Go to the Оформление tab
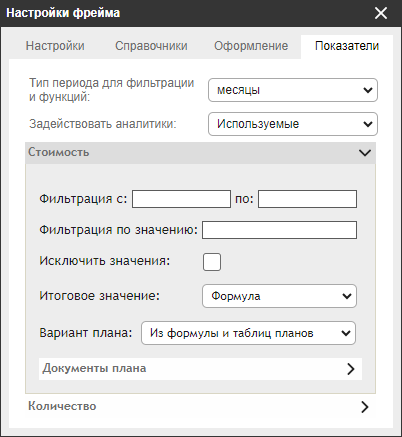Viewport: 402px width, 437px height. pyautogui.click(x=251, y=46)
